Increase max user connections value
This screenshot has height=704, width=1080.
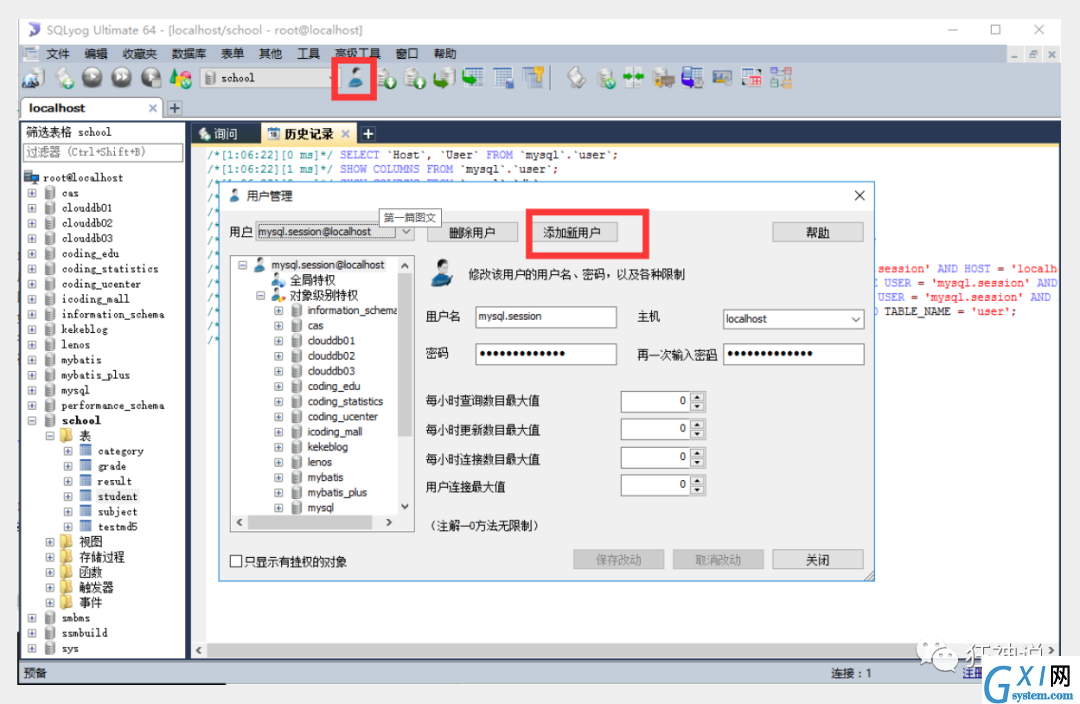[697, 482]
